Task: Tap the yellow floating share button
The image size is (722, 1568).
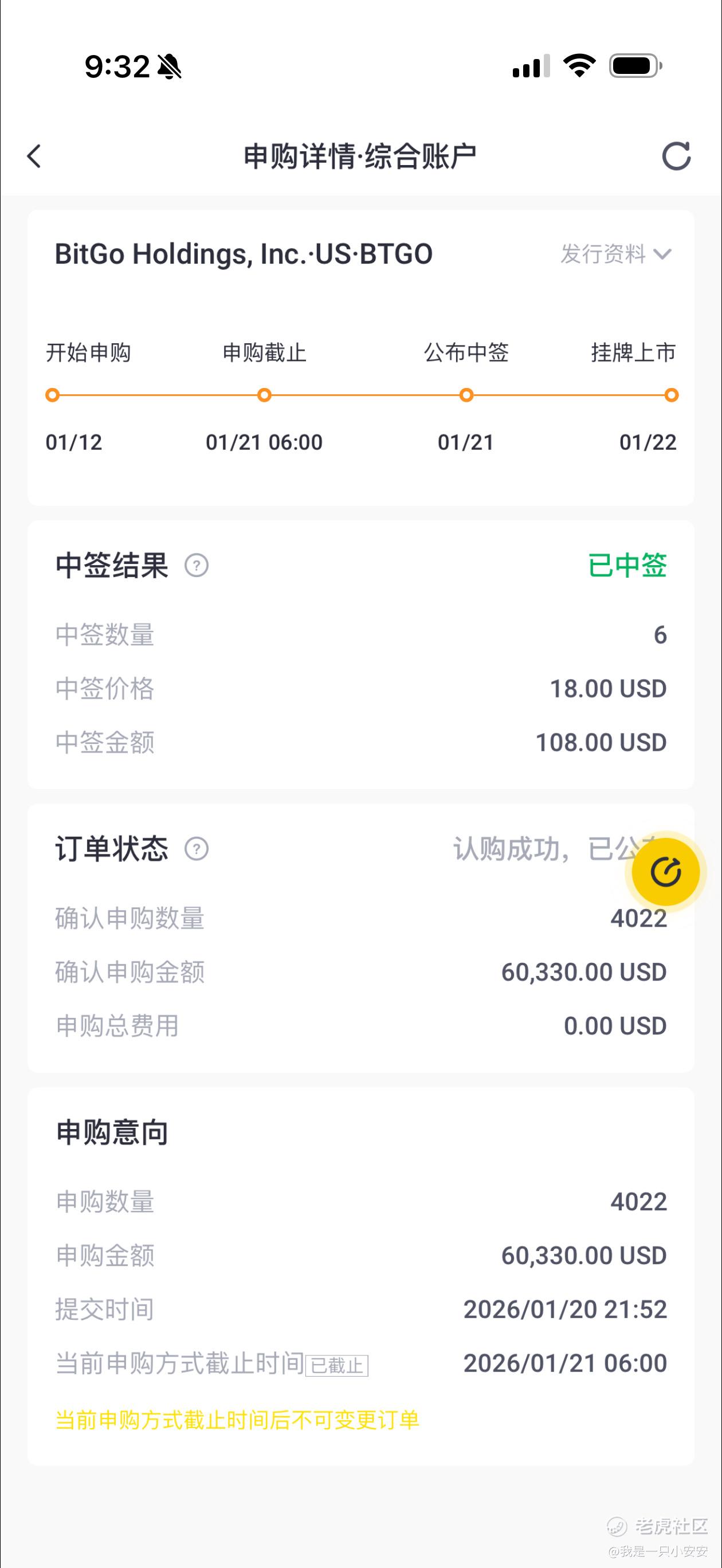Action: point(665,872)
